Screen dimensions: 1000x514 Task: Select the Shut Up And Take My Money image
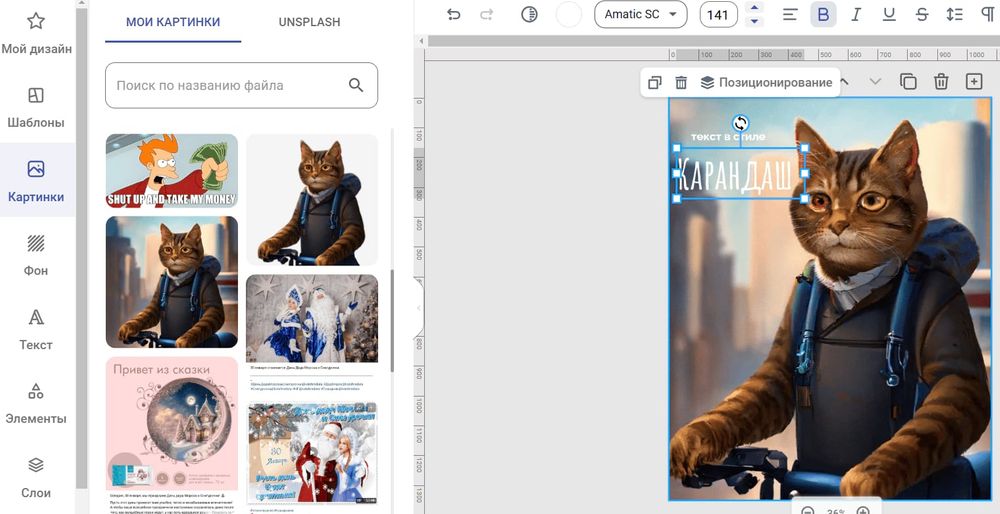point(172,171)
